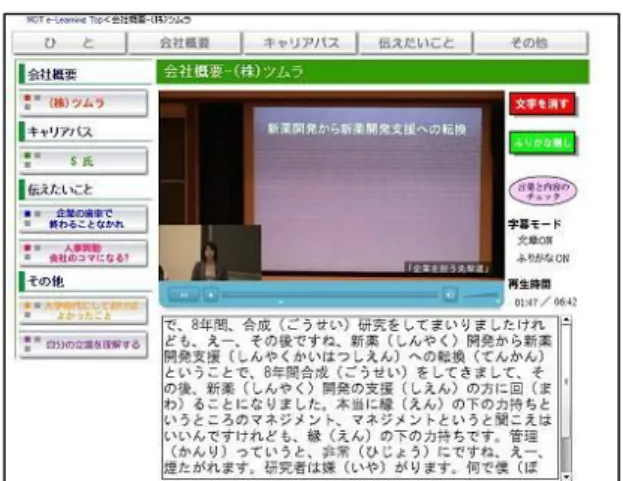Image resolution: width=623 pixels, height=481 pixels.
Task: Click the transcript text box
Action: pyautogui.click(x=360, y=397)
